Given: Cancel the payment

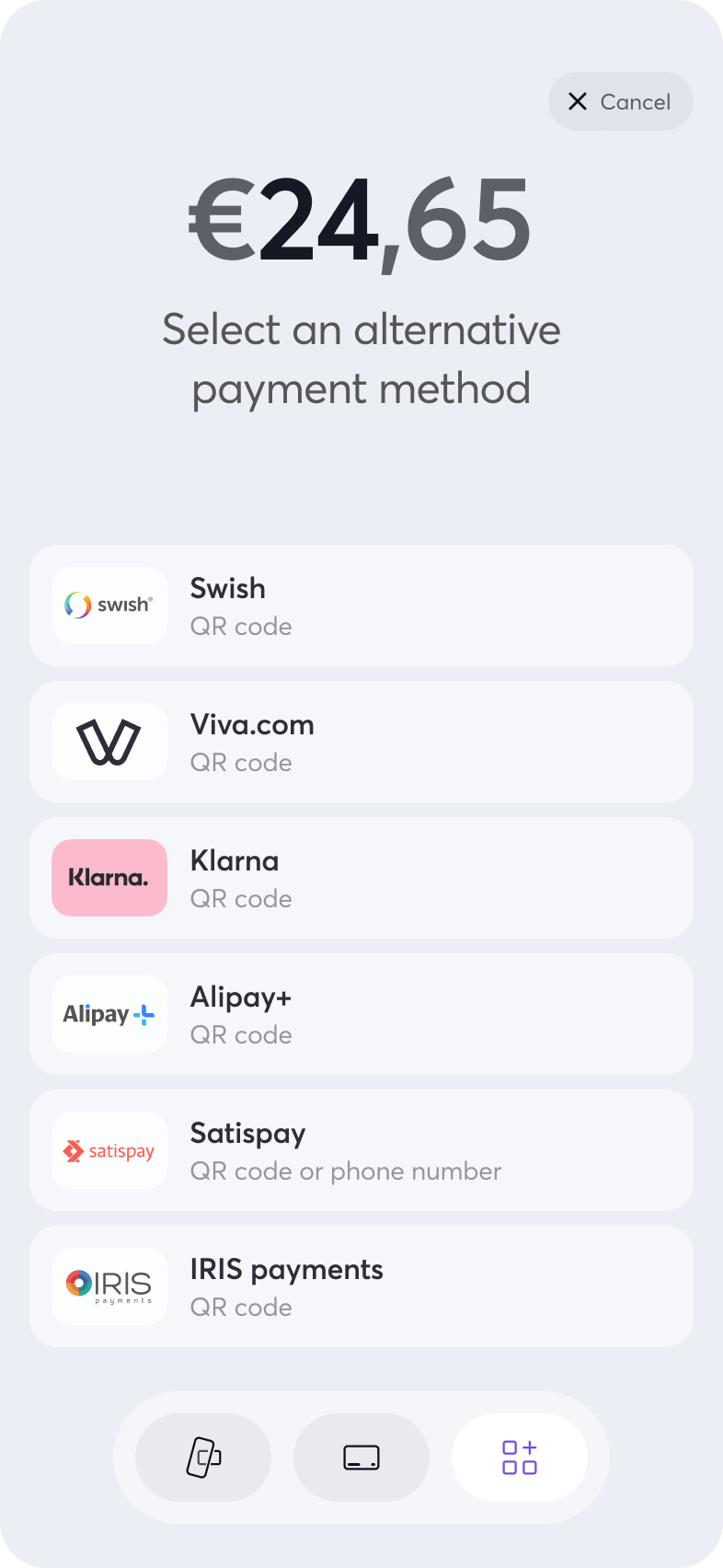Looking at the screenshot, I should point(621,101).
